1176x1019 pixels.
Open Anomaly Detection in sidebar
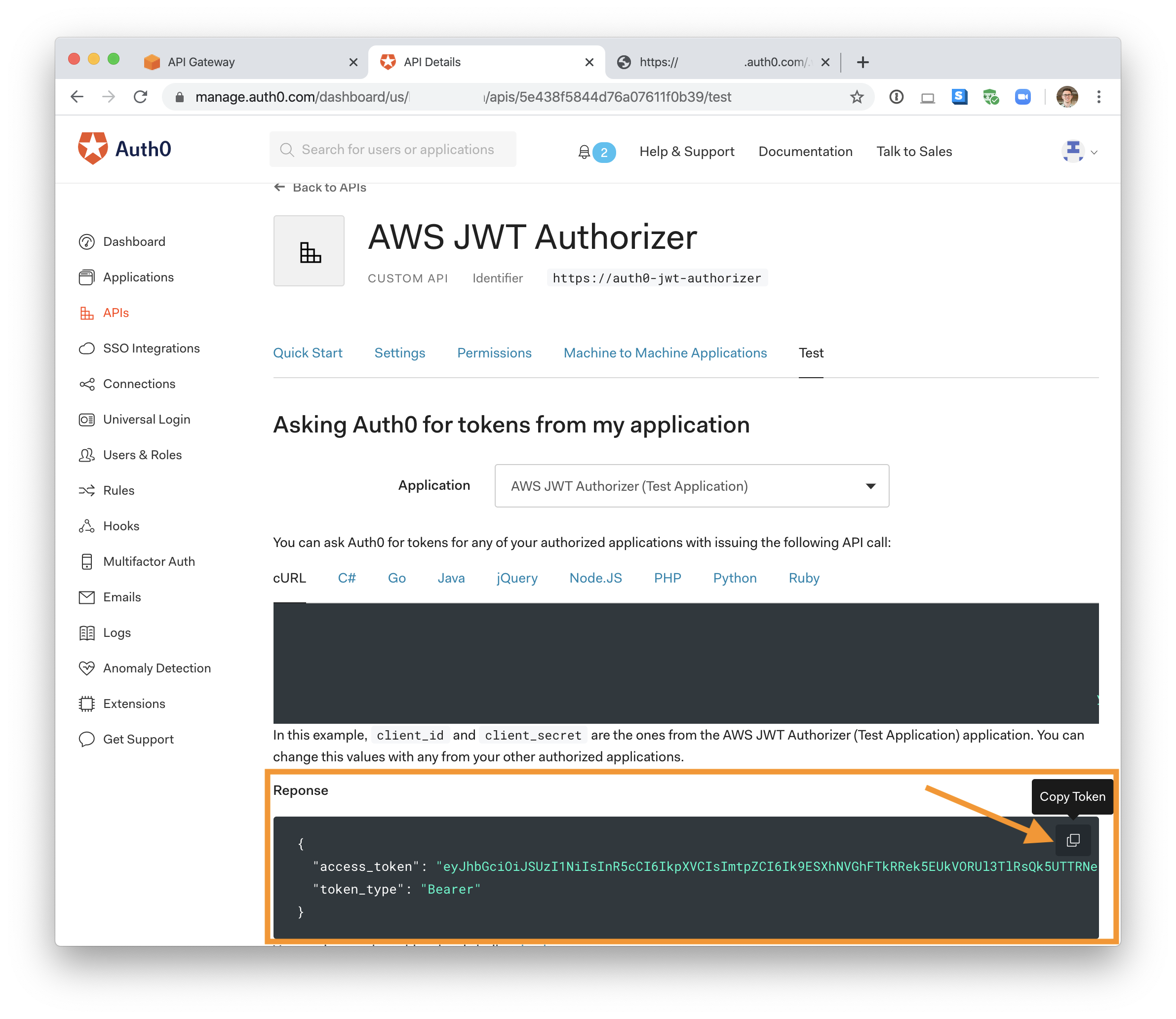point(157,668)
